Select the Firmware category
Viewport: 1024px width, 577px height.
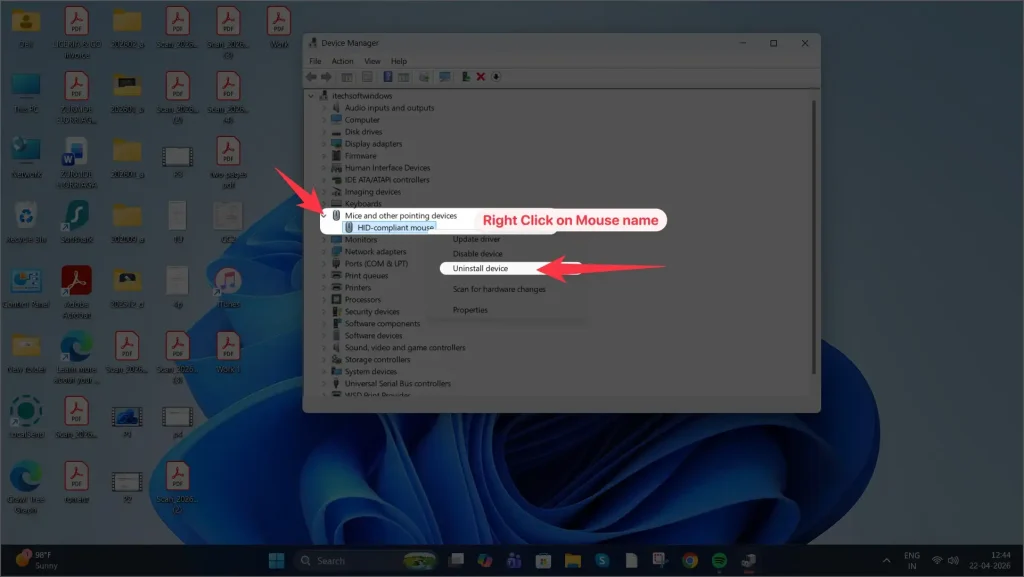point(360,156)
